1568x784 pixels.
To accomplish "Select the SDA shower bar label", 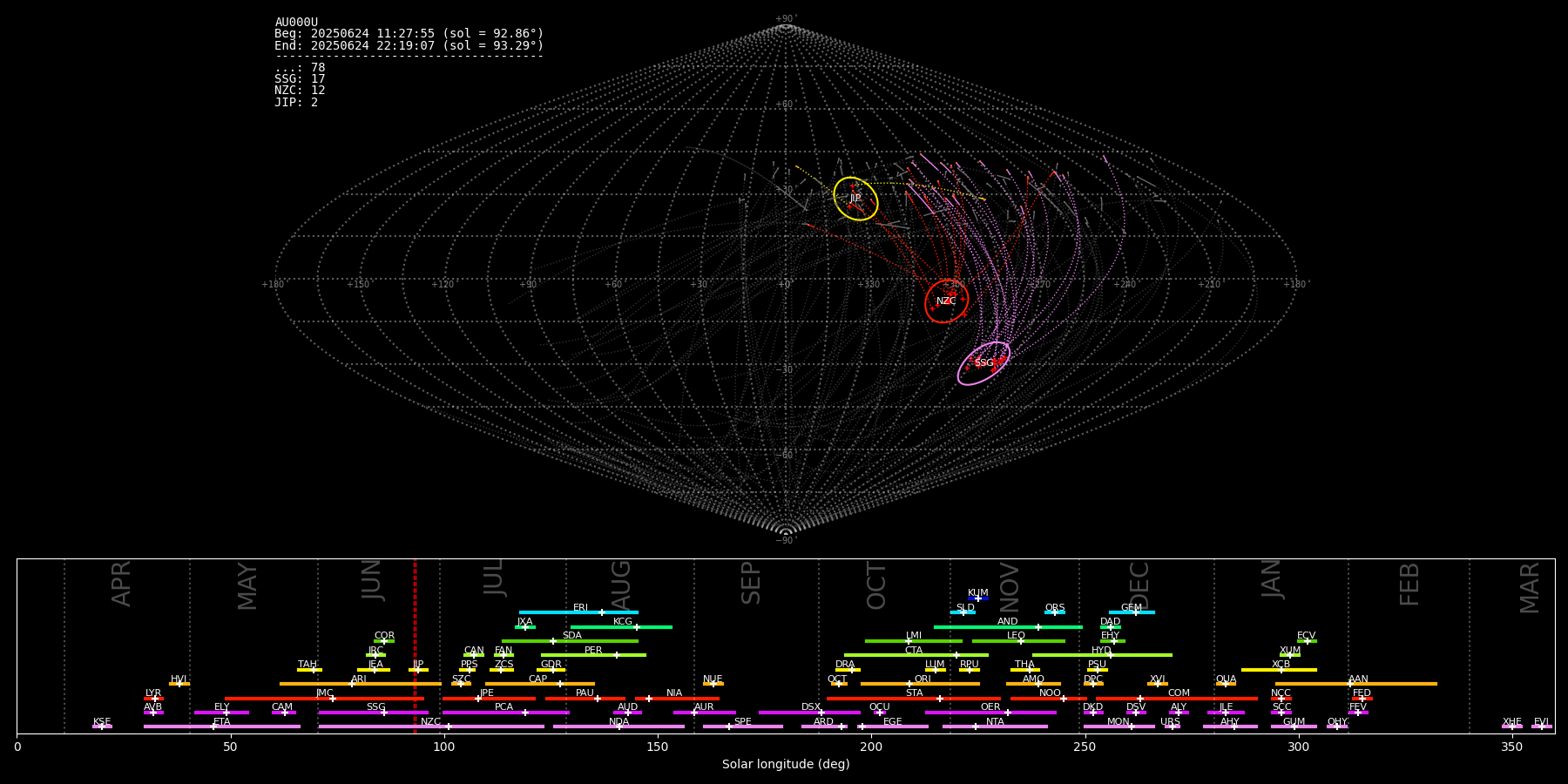I will pos(572,636).
